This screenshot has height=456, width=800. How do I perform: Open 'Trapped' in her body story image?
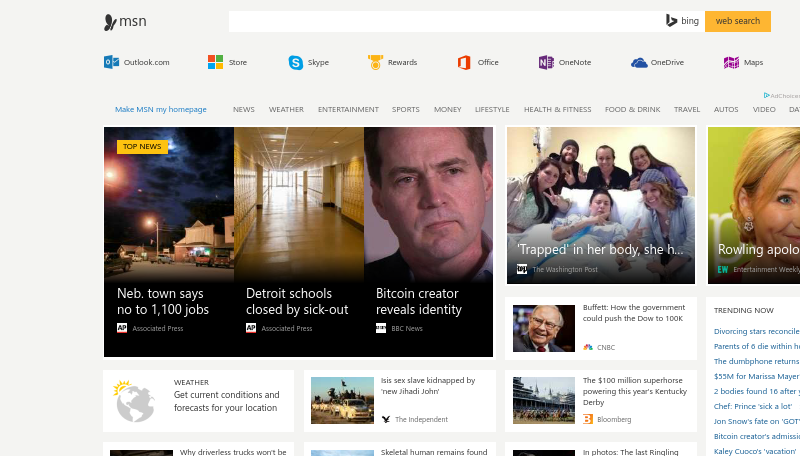tap(601, 206)
